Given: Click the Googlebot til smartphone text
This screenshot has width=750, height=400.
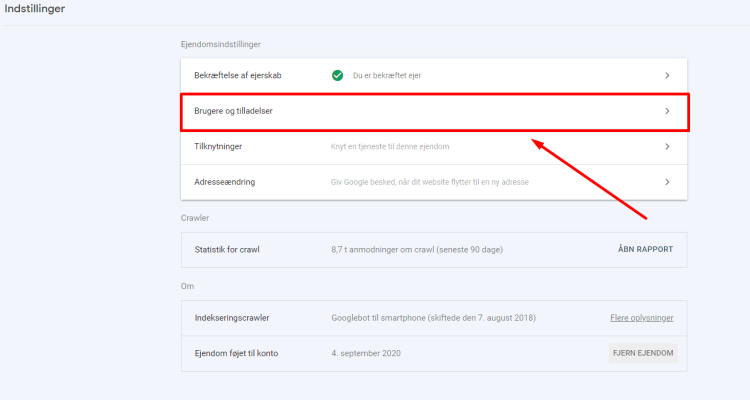Looking at the screenshot, I should pyautogui.click(x=433, y=318).
